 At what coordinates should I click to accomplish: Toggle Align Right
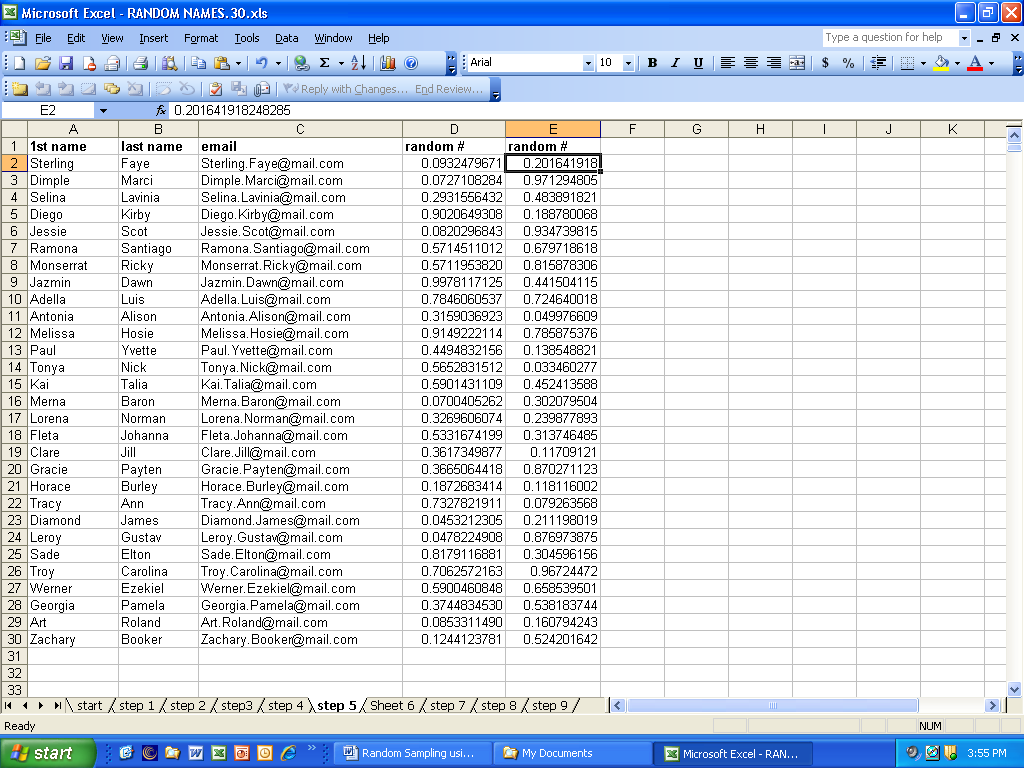[x=774, y=63]
